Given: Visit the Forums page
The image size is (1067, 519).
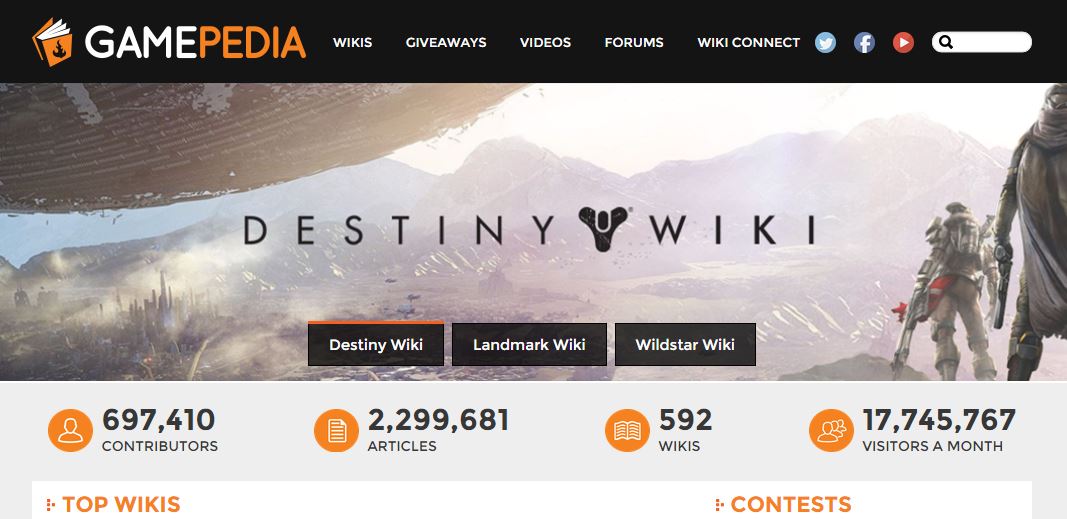Looking at the screenshot, I should click(x=634, y=42).
